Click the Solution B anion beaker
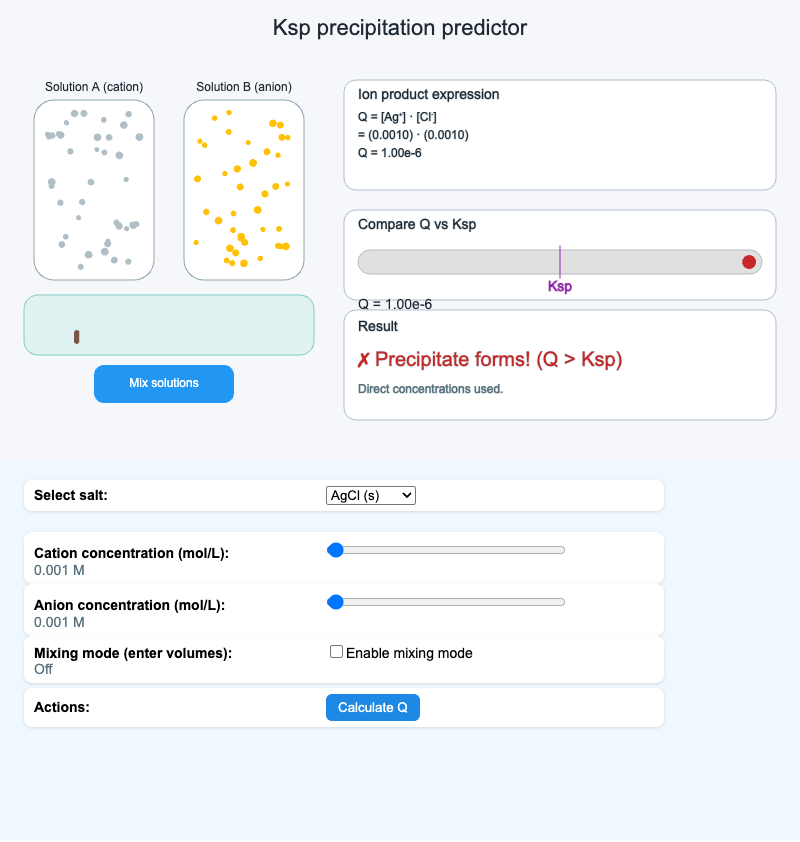This screenshot has width=800, height=842. click(243, 190)
